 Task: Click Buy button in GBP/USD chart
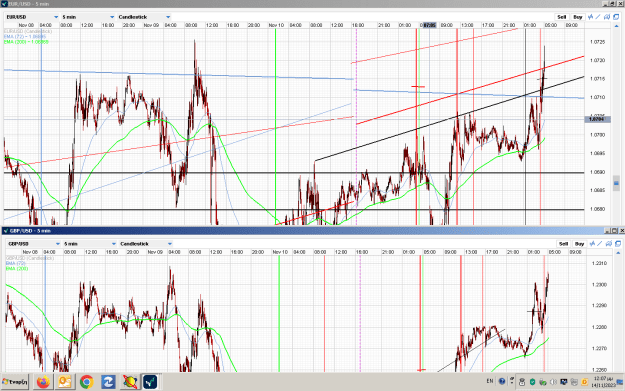(x=580, y=244)
